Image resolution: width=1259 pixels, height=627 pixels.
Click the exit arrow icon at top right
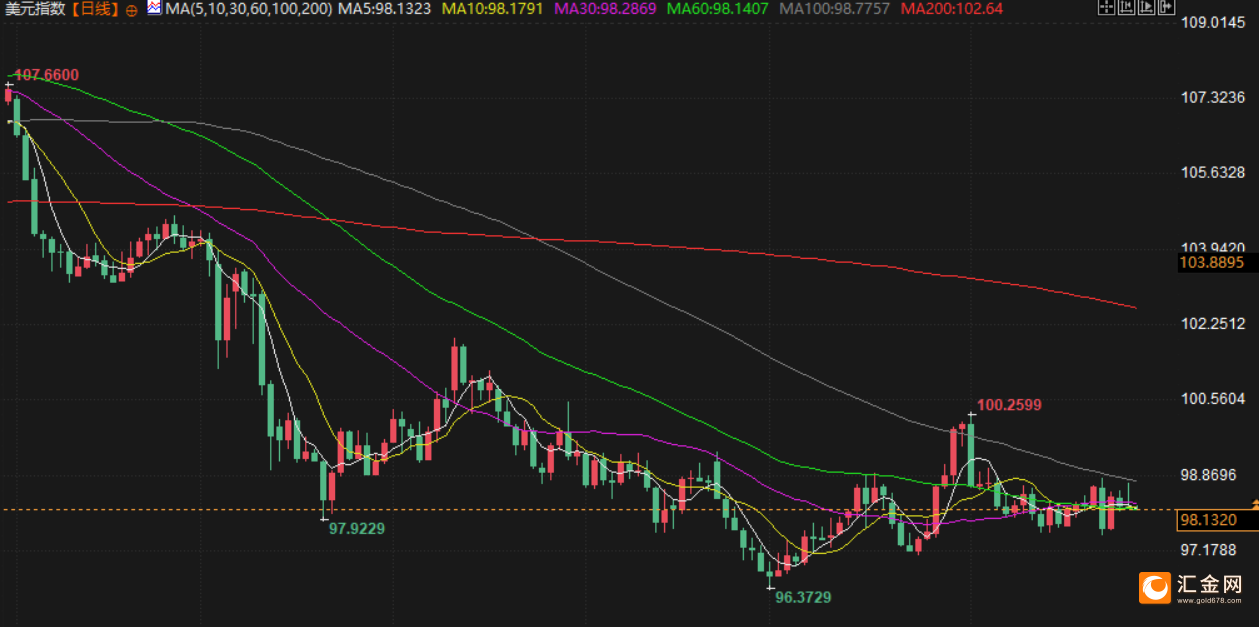tap(1166, 7)
